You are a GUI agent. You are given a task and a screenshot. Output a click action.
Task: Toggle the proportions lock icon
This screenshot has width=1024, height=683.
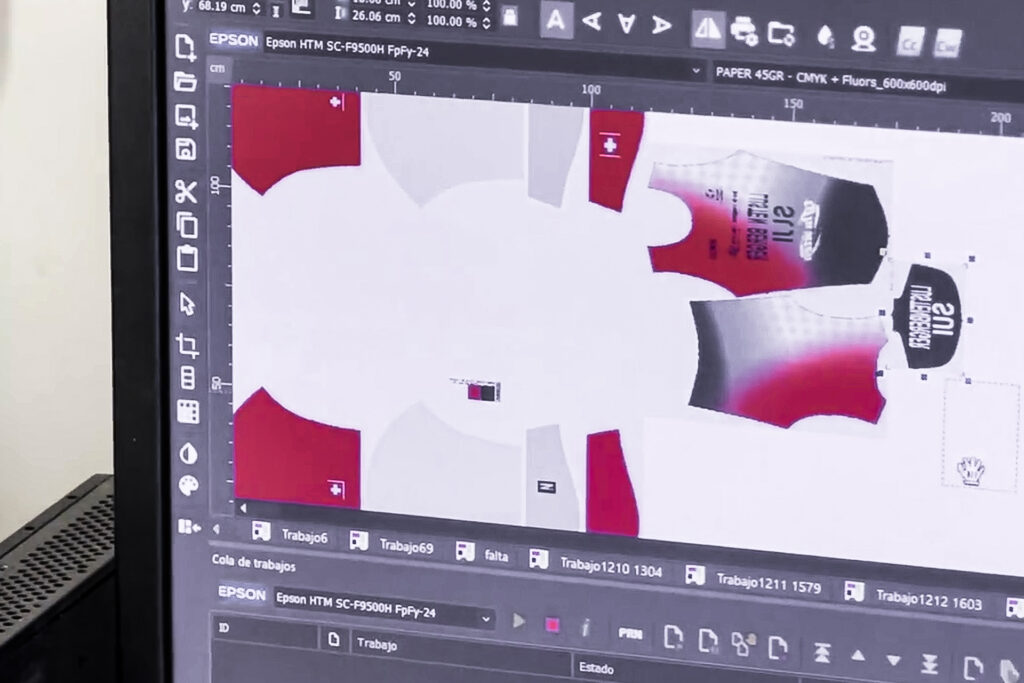[510, 16]
